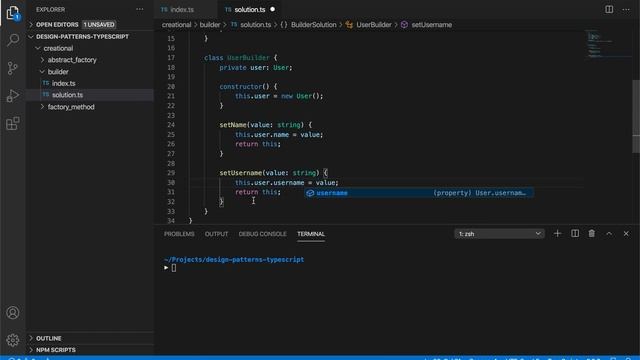The width and height of the screenshot is (640, 360).
Task: Kill the terminal with trash icon
Action: [x=591, y=233]
